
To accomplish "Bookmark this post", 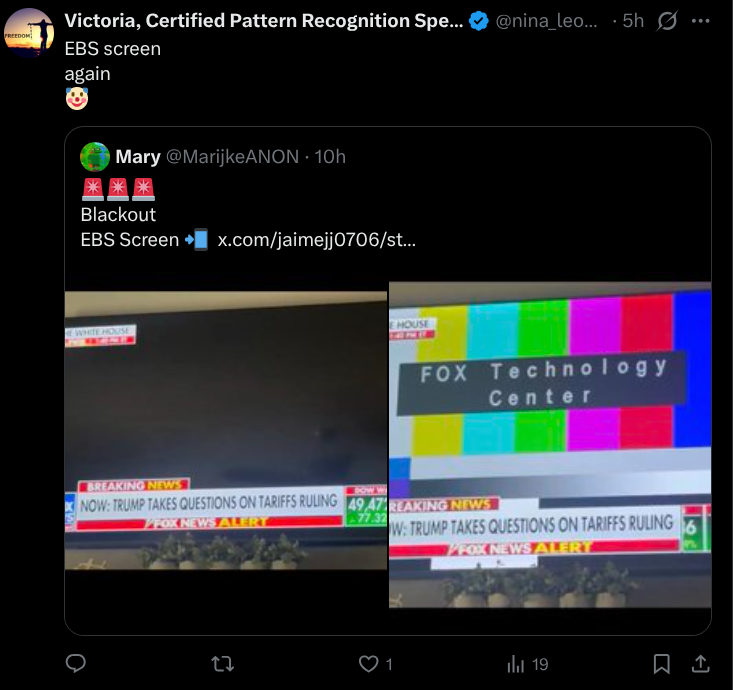I will point(661,663).
